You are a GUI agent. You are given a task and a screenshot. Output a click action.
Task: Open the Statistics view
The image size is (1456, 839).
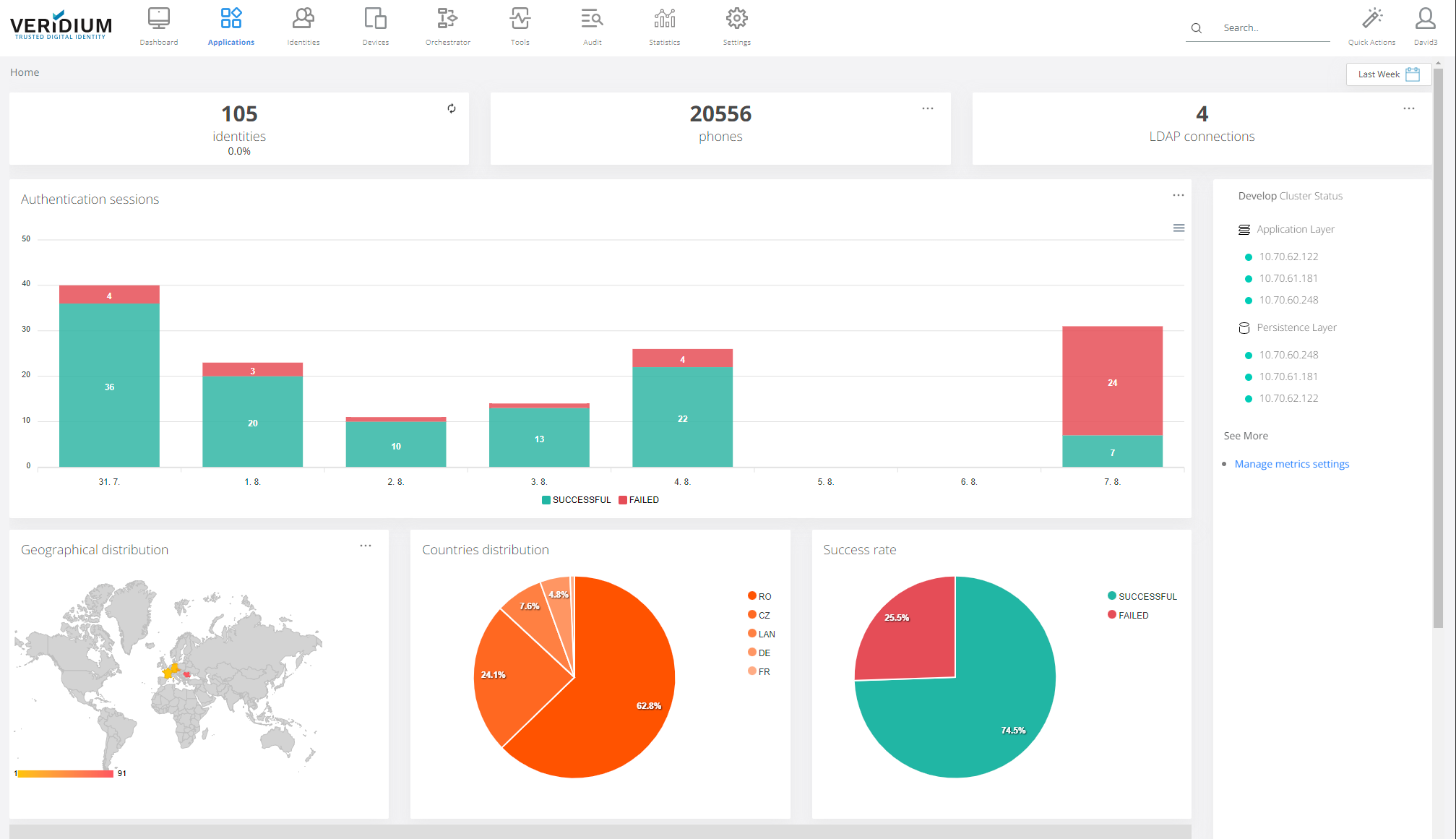[x=663, y=25]
